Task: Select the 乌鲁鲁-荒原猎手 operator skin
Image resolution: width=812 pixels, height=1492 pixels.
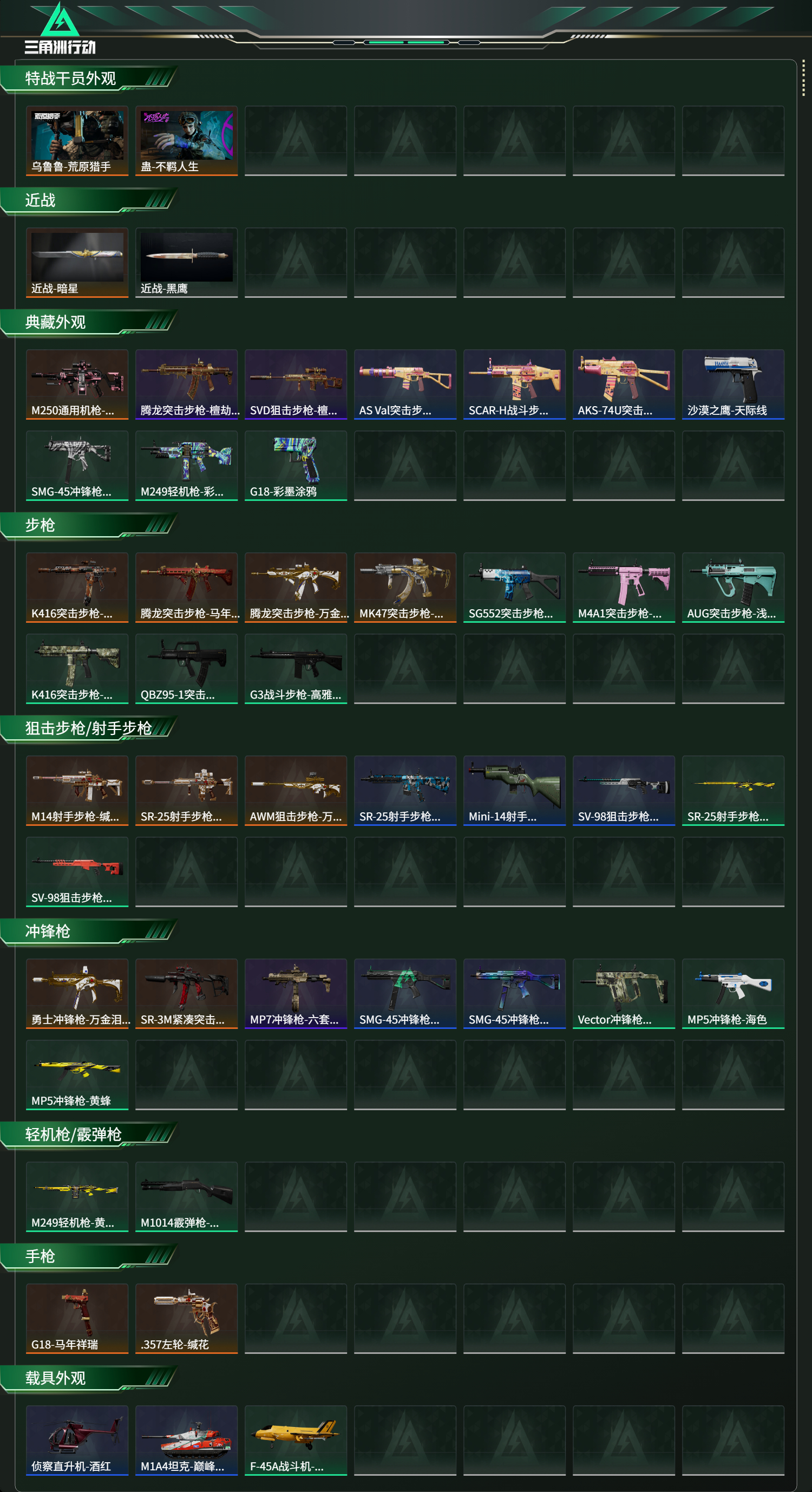Action: 77,141
